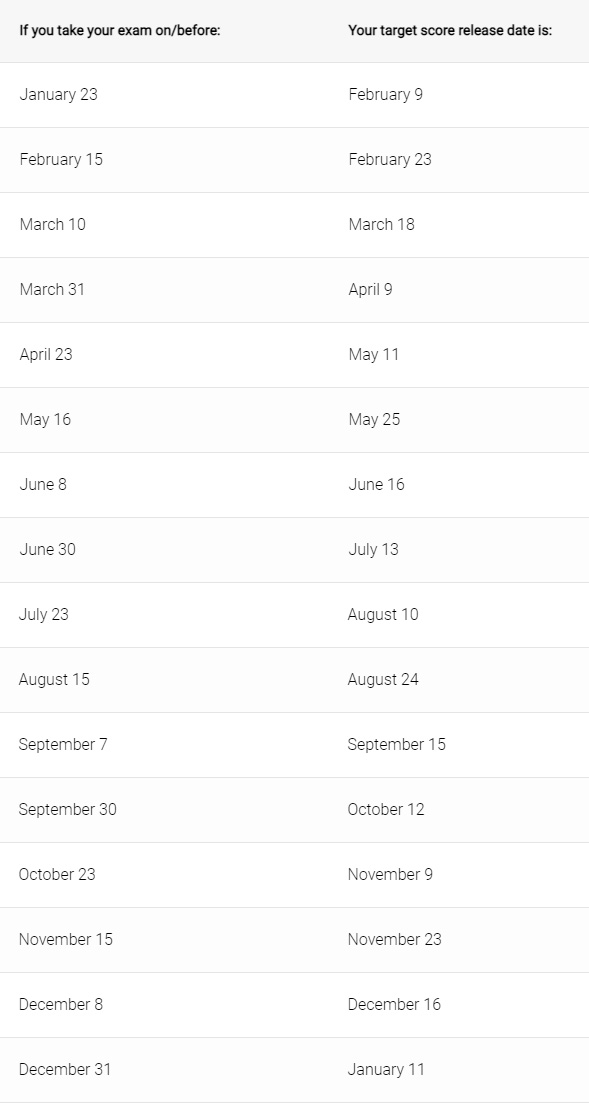The image size is (589, 1107).
Task: Click the August 24 release date
Action: pos(383,679)
